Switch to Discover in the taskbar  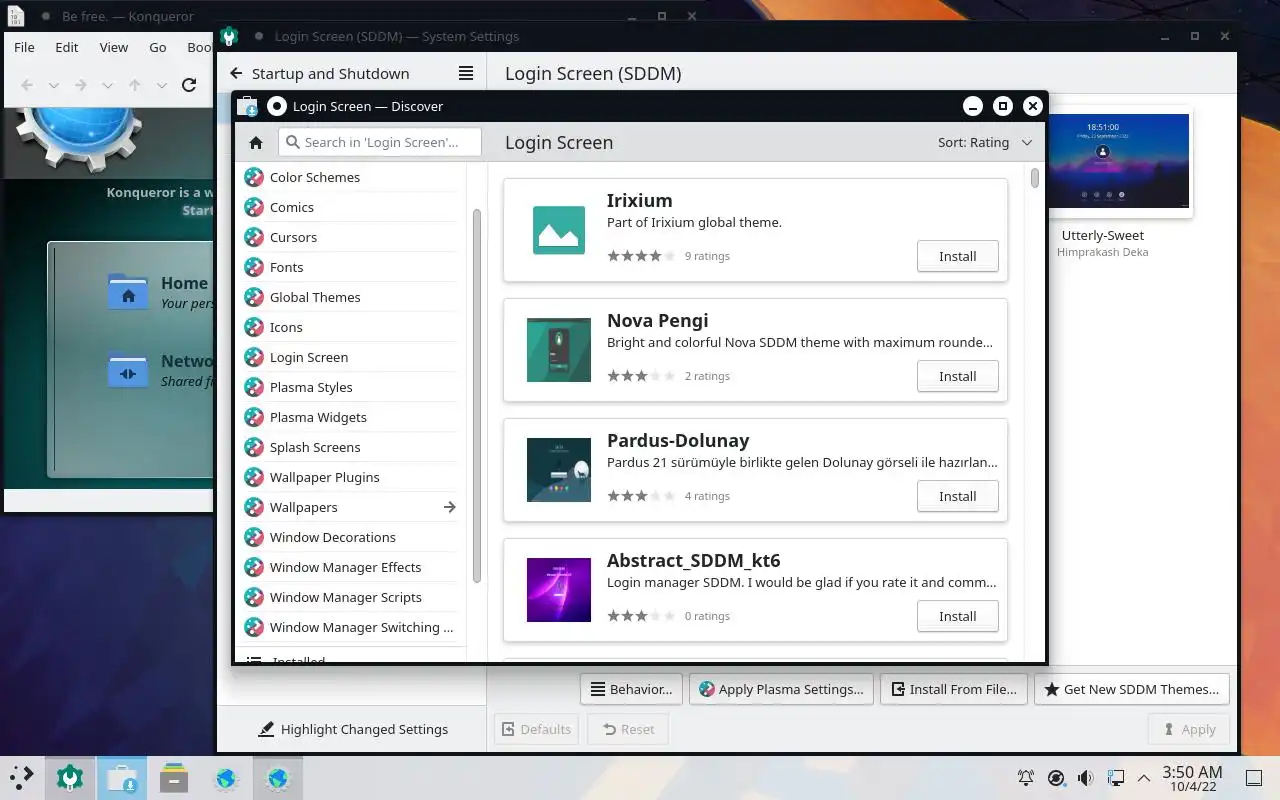tap(122, 778)
